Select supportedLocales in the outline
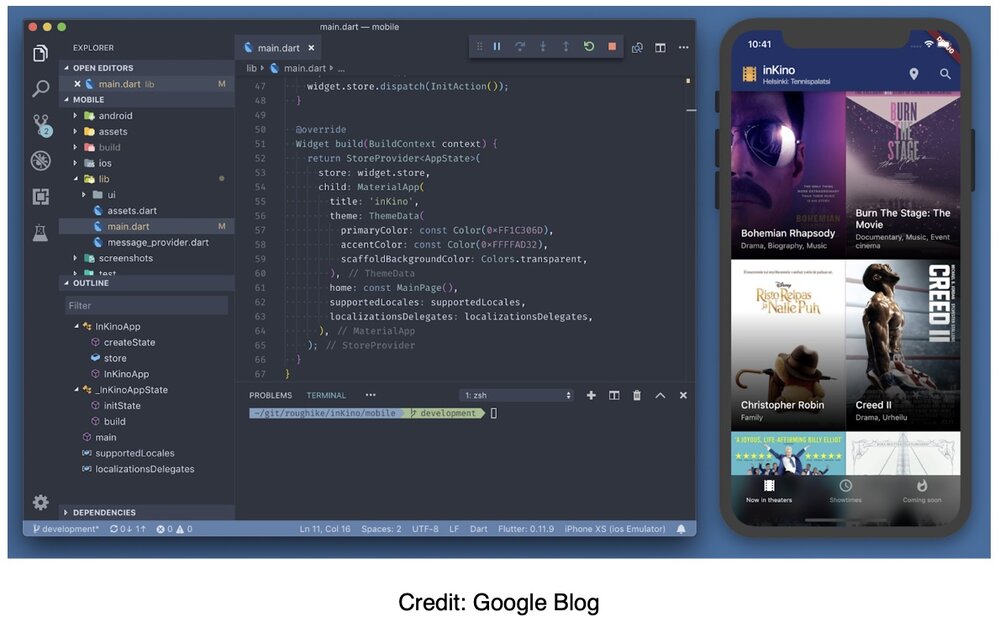The width and height of the screenshot is (1000, 617). pyautogui.click(x=135, y=453)
